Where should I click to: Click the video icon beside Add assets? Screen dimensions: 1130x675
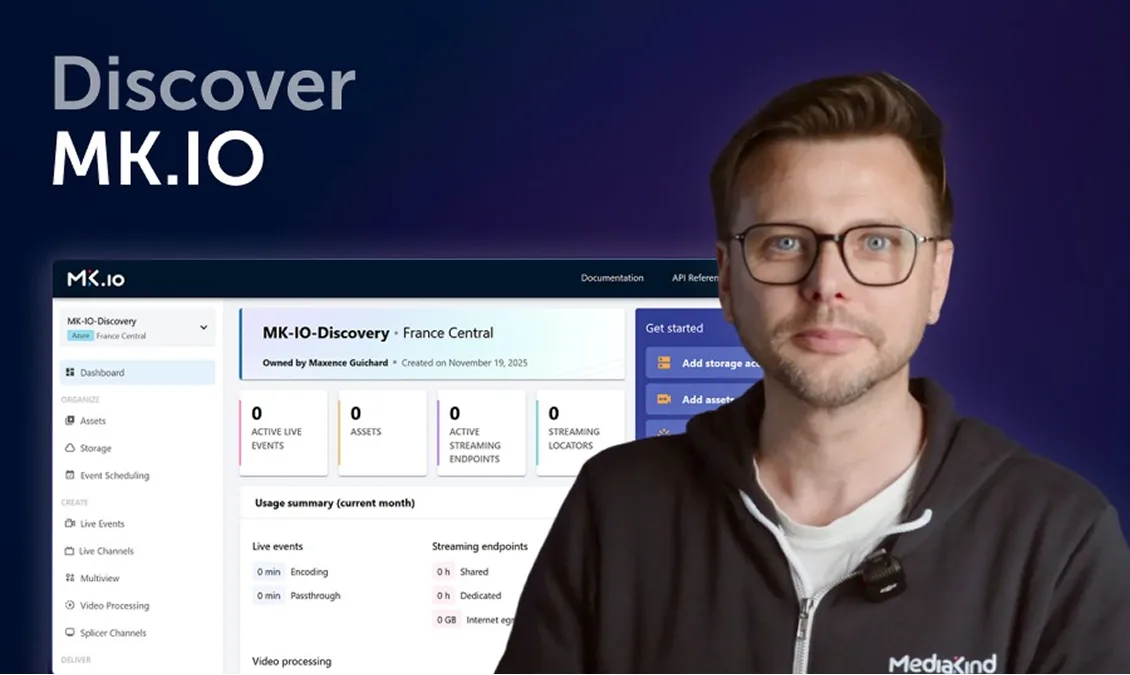click(x=663, y=399)
